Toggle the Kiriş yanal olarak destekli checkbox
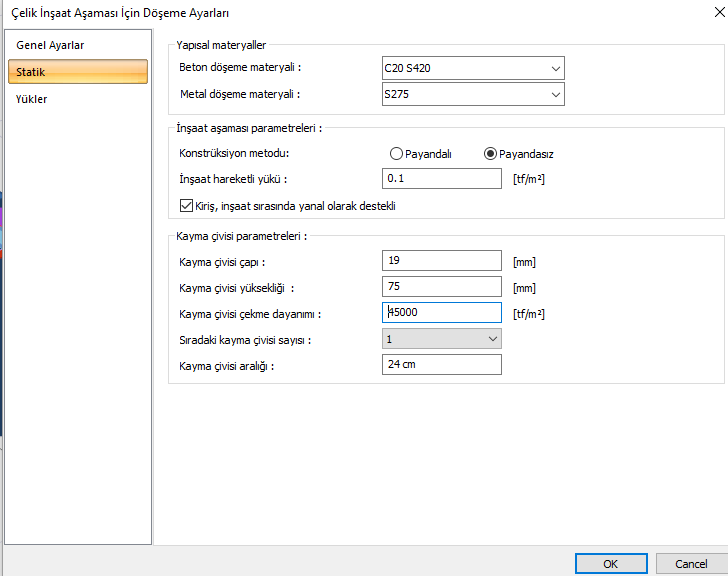Screen dimensions: 728x576 coord(186,206)
